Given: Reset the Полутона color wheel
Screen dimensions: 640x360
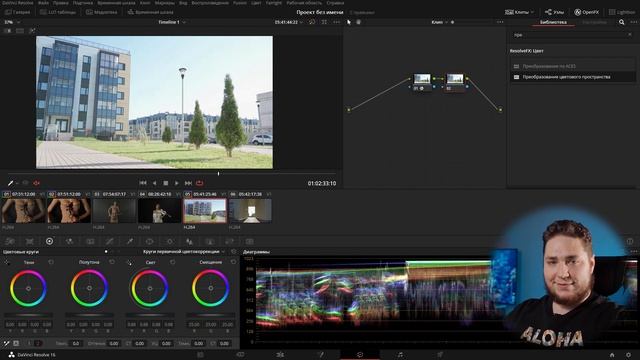Looking at the screenshot, I should (x=112, y=262).
